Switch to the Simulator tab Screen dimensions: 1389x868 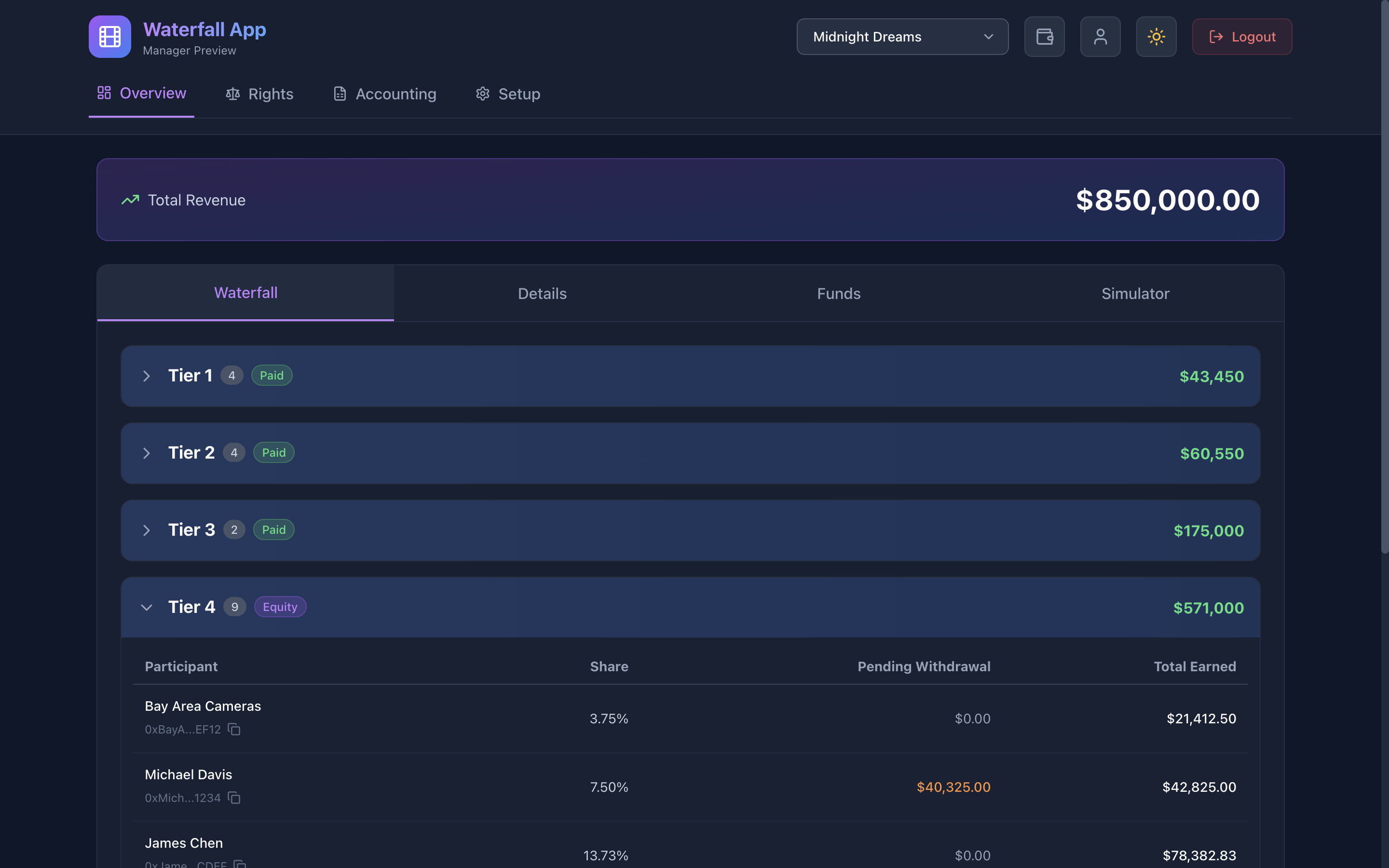1135,293
